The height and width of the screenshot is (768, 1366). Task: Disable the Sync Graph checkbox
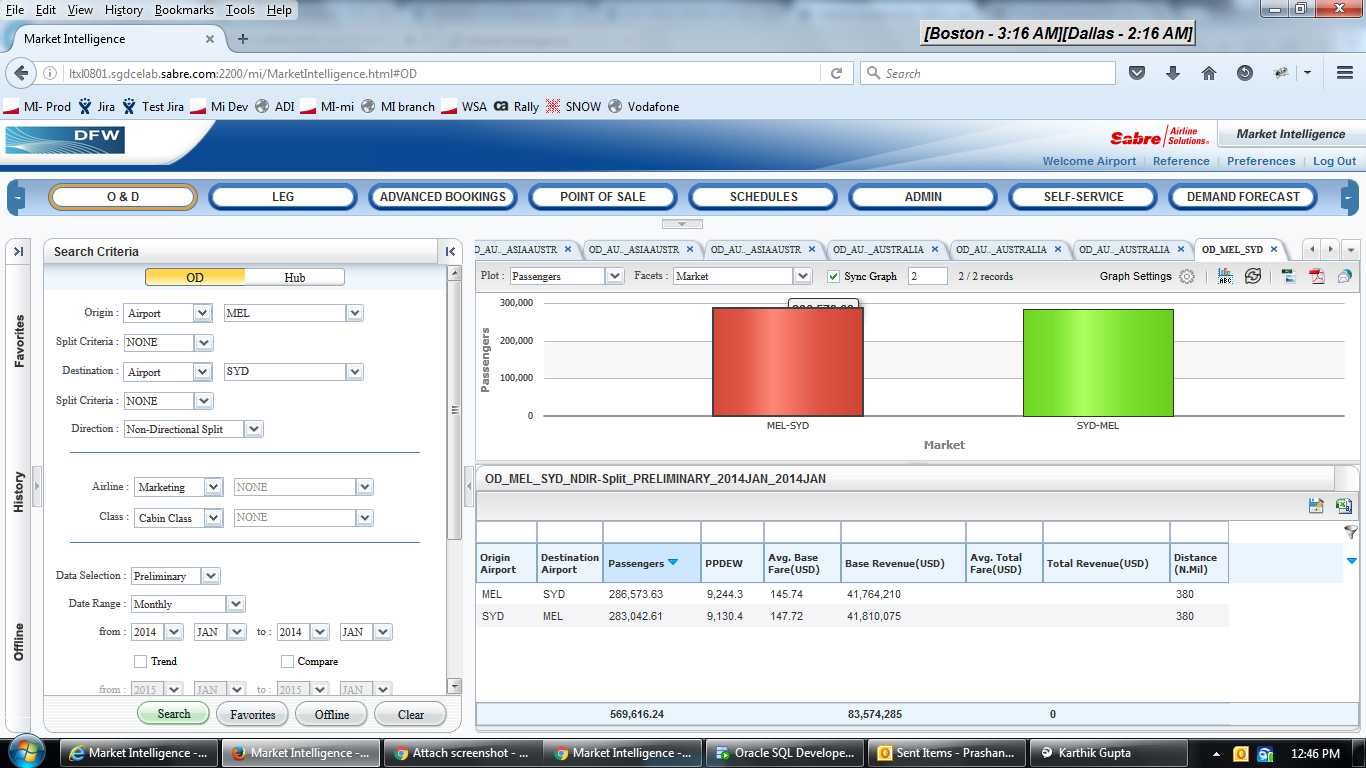tap(834, 276)
